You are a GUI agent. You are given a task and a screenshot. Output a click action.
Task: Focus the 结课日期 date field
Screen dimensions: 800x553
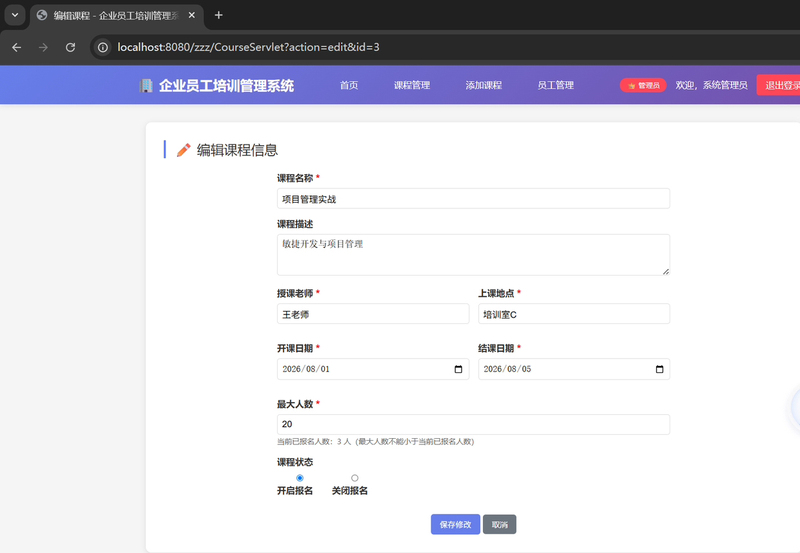coord(573,369)
